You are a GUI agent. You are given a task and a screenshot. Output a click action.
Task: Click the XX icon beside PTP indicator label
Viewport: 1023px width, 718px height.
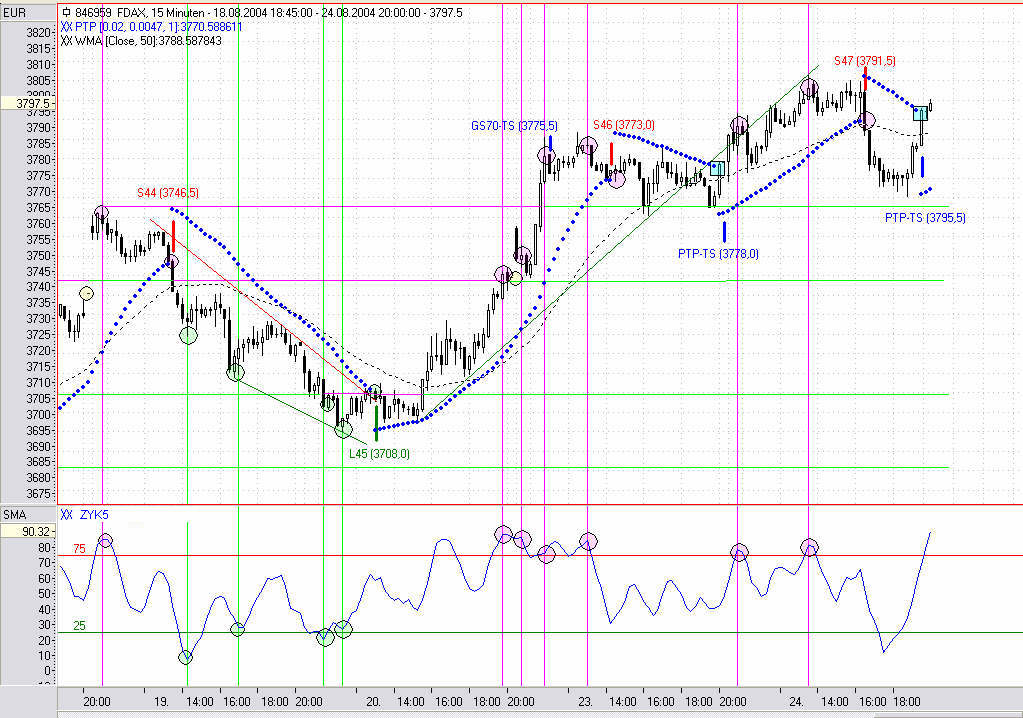[x=67, y=27]
